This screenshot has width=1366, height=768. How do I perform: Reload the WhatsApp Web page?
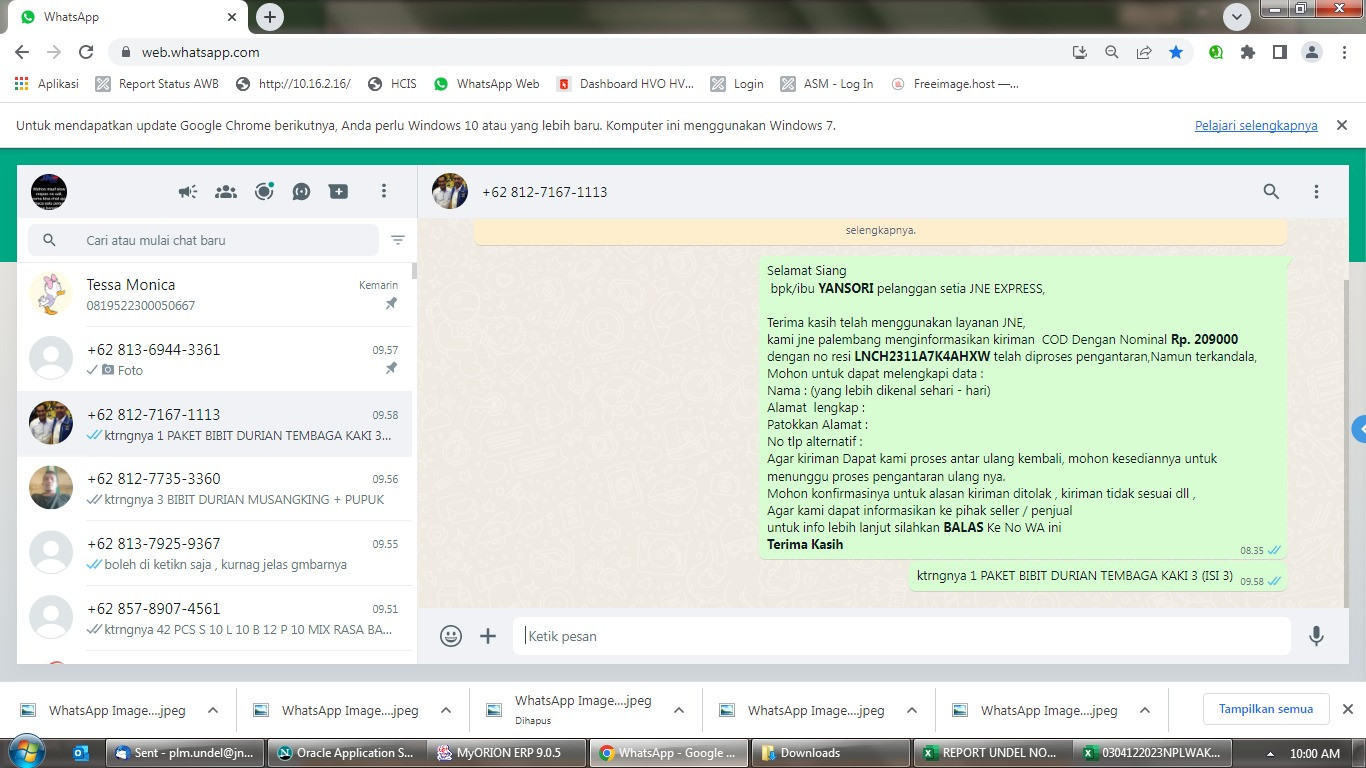[x=86, y=52]
